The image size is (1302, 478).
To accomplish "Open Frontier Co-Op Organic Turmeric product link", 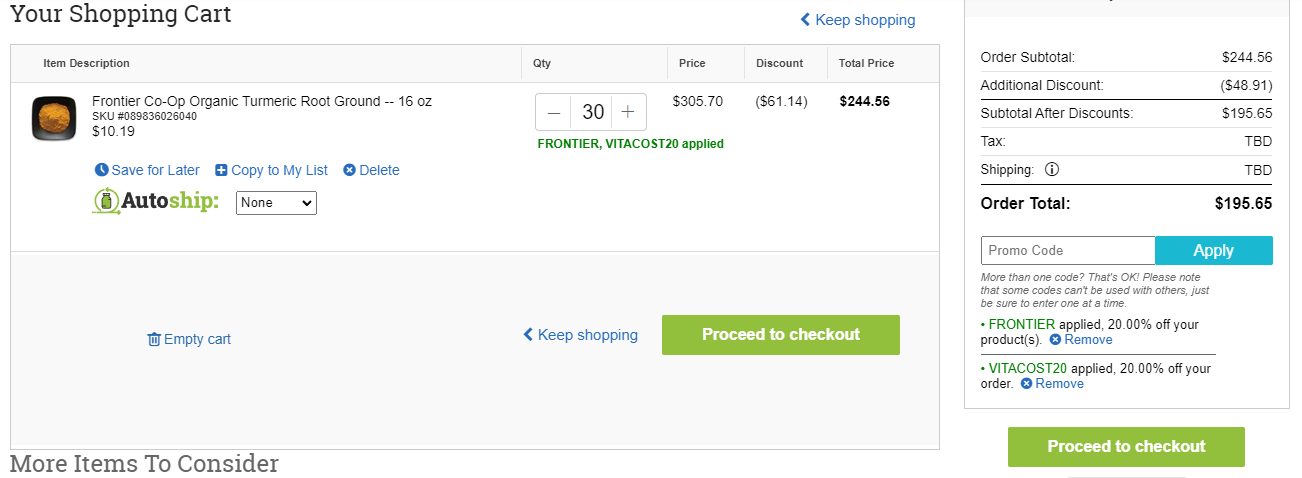I will [x=262, y=101].
